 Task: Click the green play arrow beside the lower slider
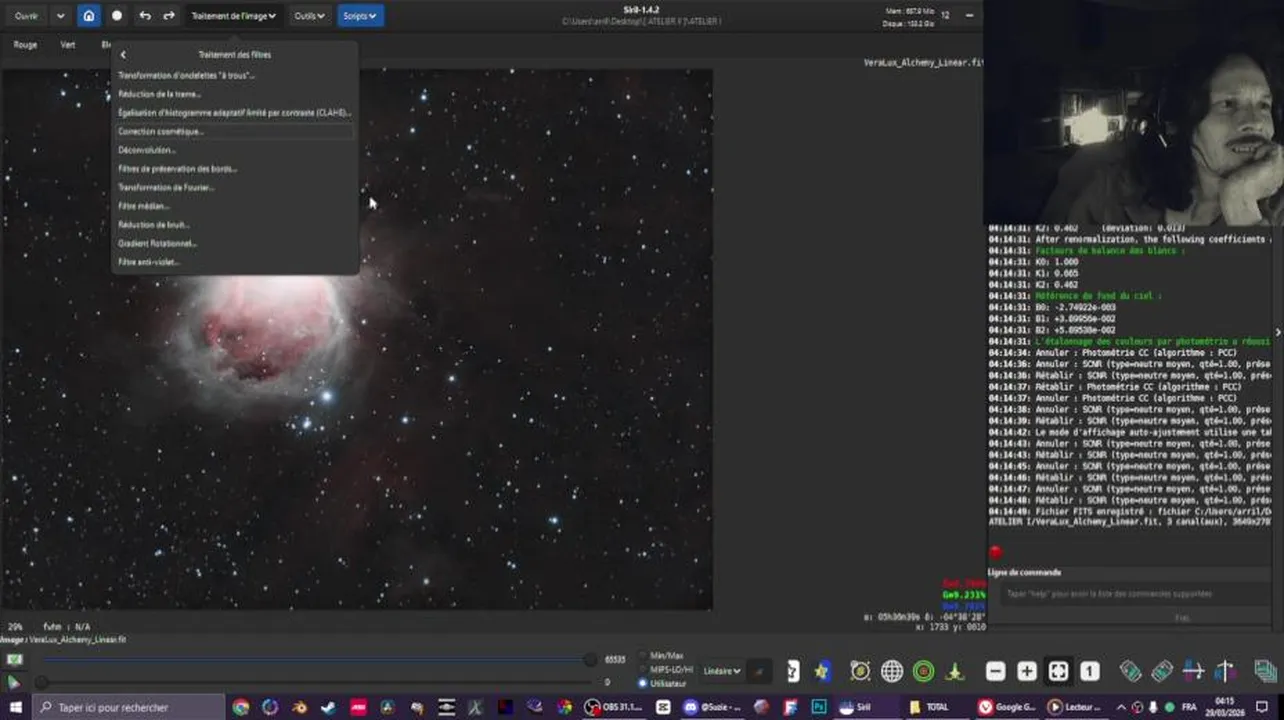(14, 682)
